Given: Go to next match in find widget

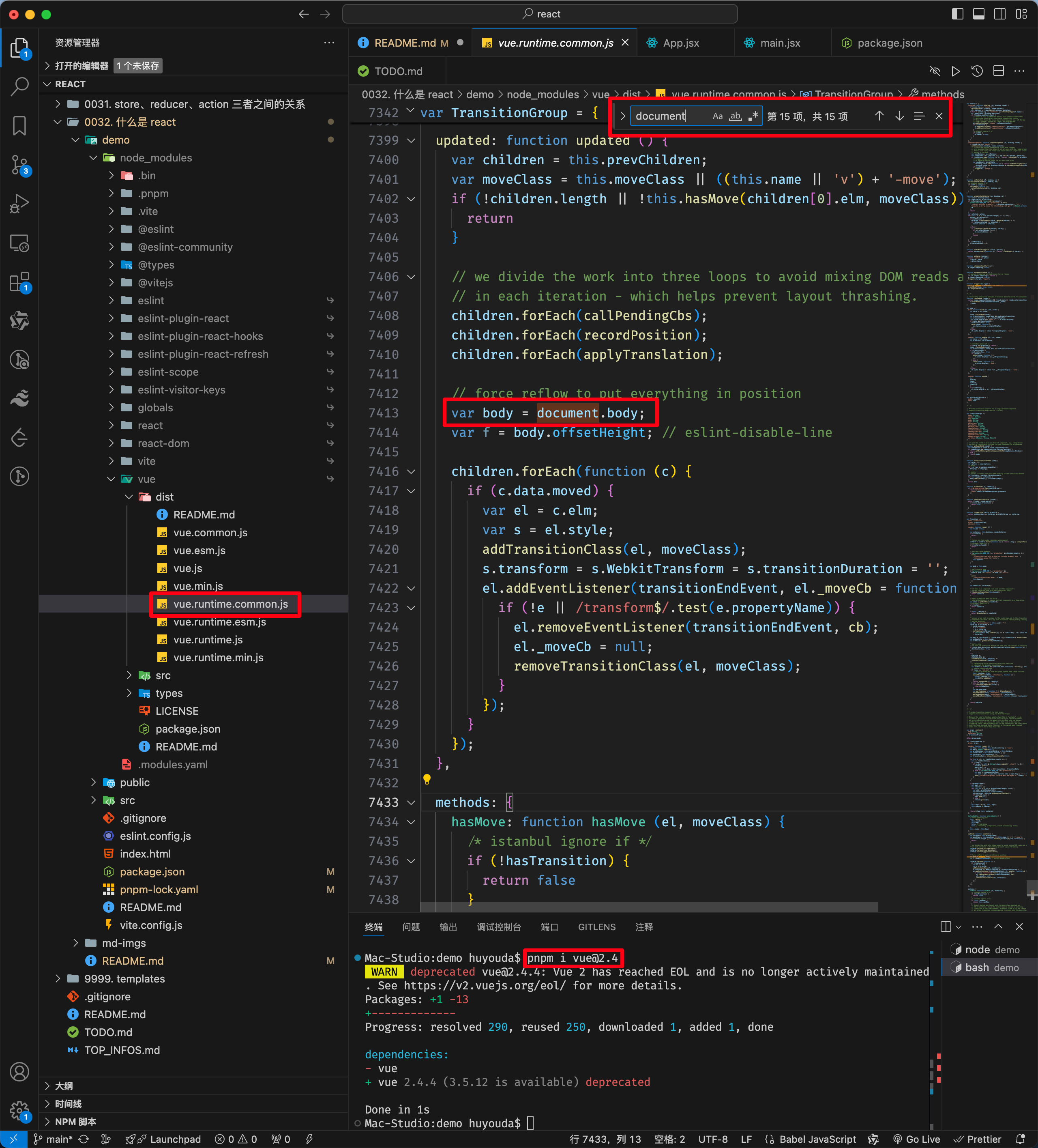Looking at the screenshot, I should coord(899,116).
